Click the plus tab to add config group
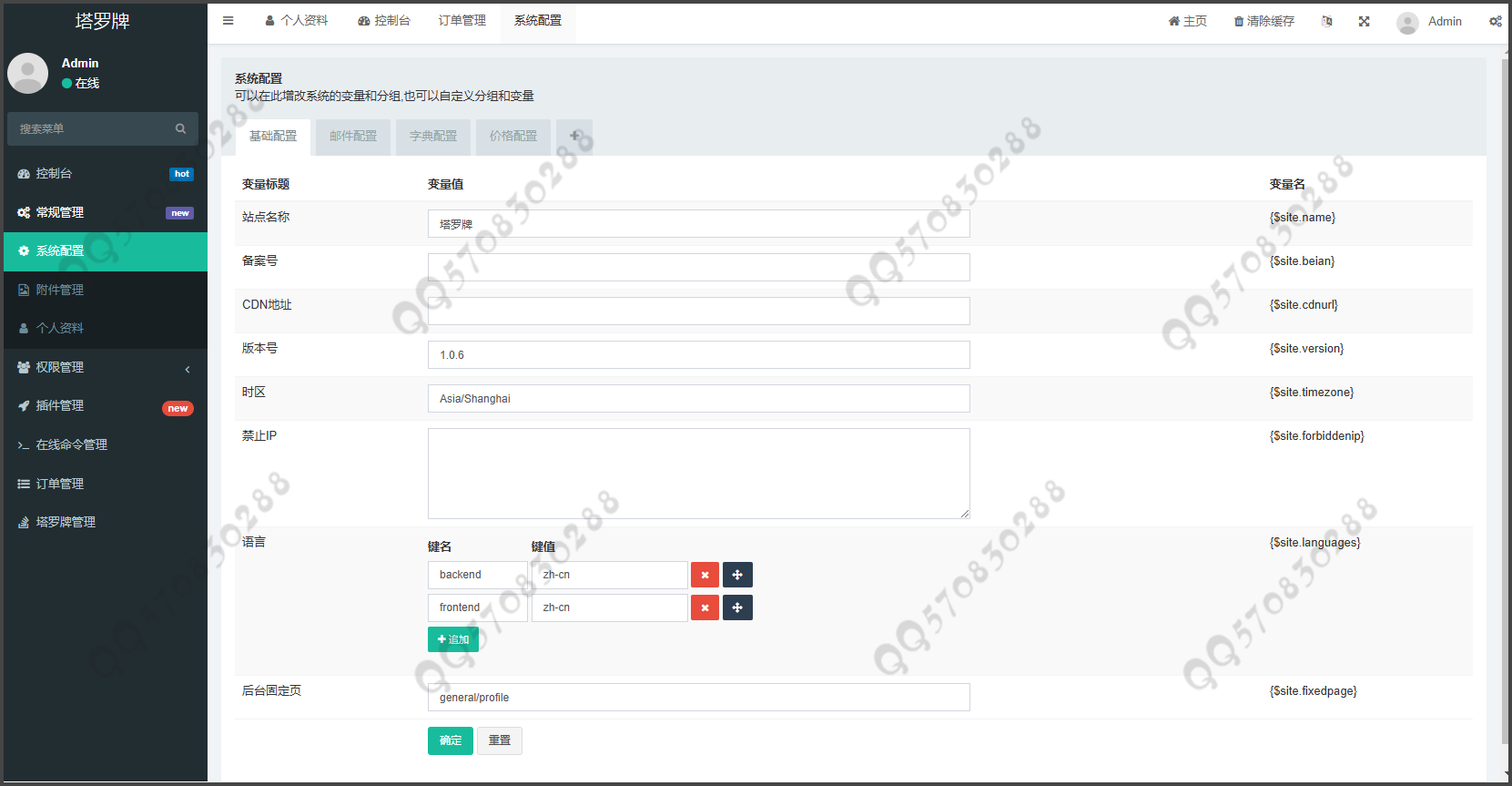Viewport: 1512px width, 786px height. [x=574, y=136]
